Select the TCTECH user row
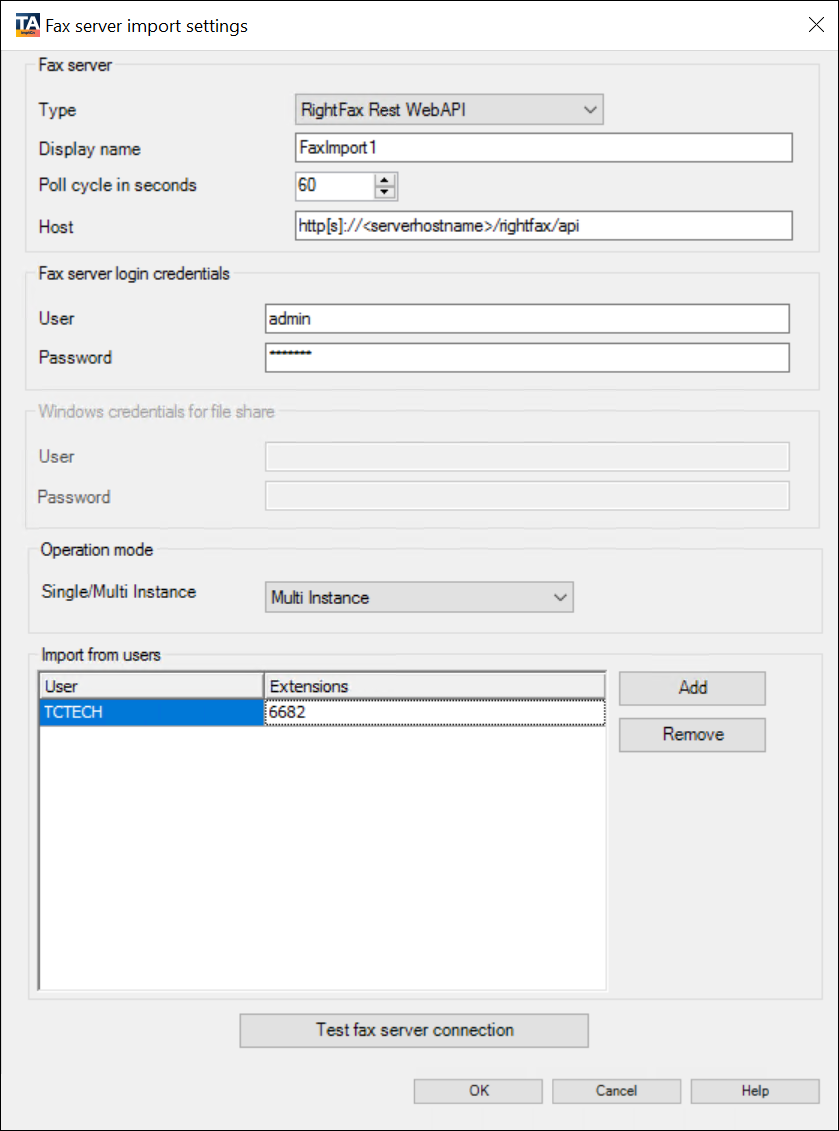 coord(151,712)
